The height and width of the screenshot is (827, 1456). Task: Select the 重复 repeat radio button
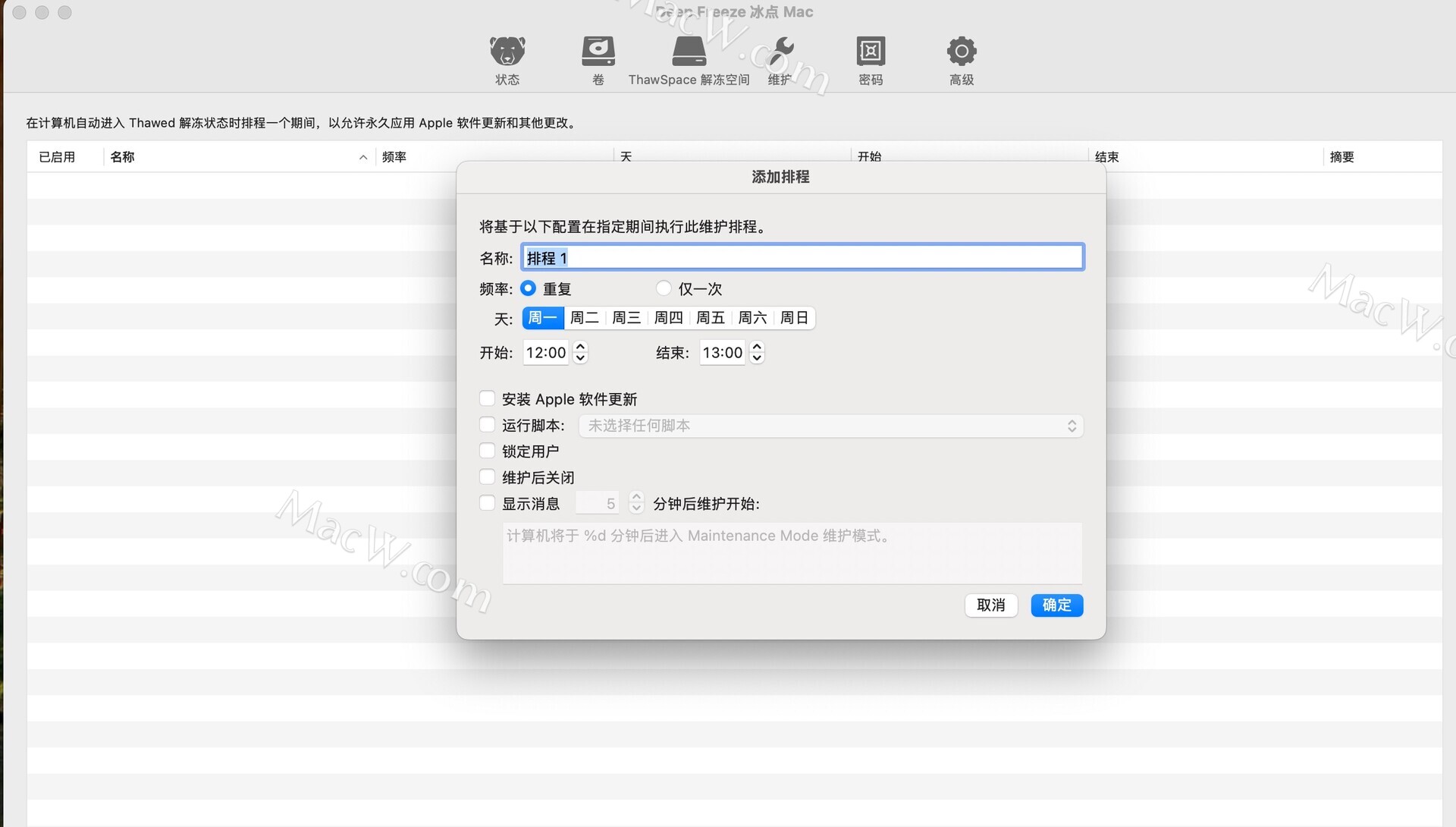[529, 288]
